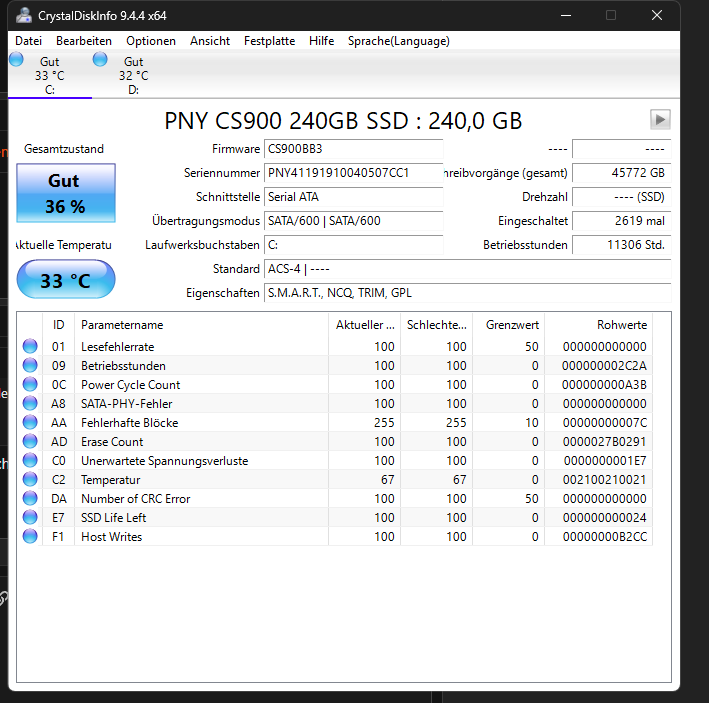Click the CrystalDiskInfo title bar icon

(24, 15)
